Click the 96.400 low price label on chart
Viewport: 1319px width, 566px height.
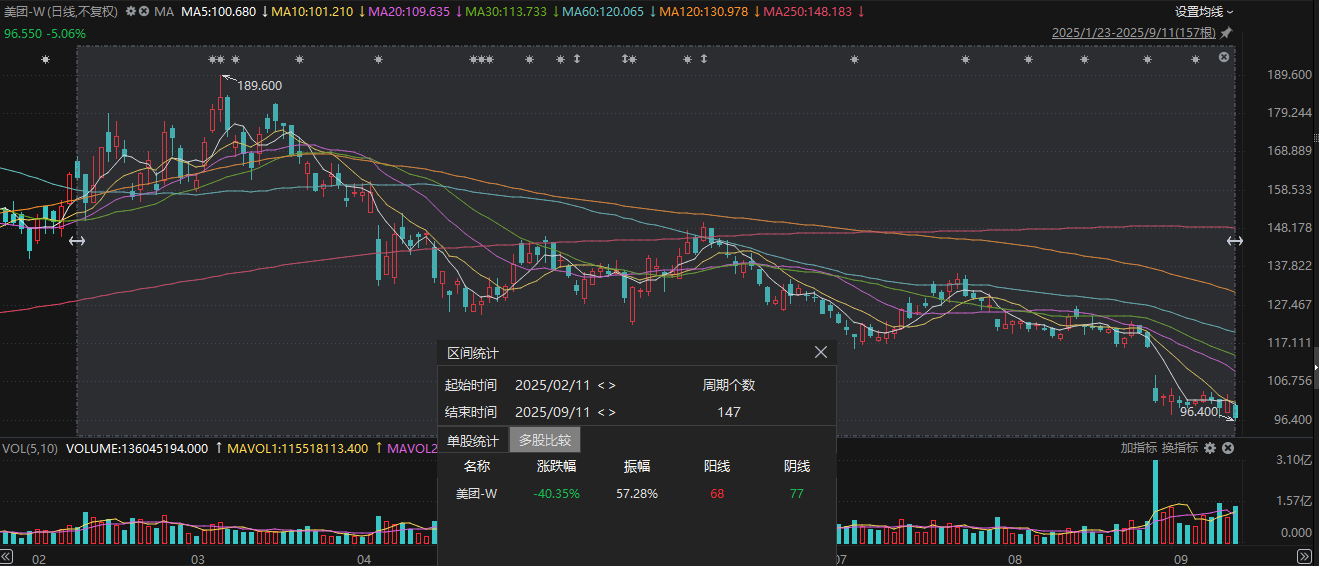(x=1199, y=411)
